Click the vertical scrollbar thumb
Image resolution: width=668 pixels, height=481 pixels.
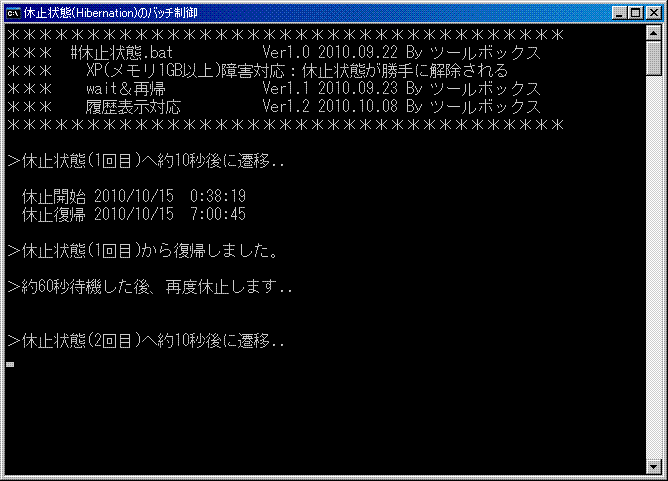[653, 58]
